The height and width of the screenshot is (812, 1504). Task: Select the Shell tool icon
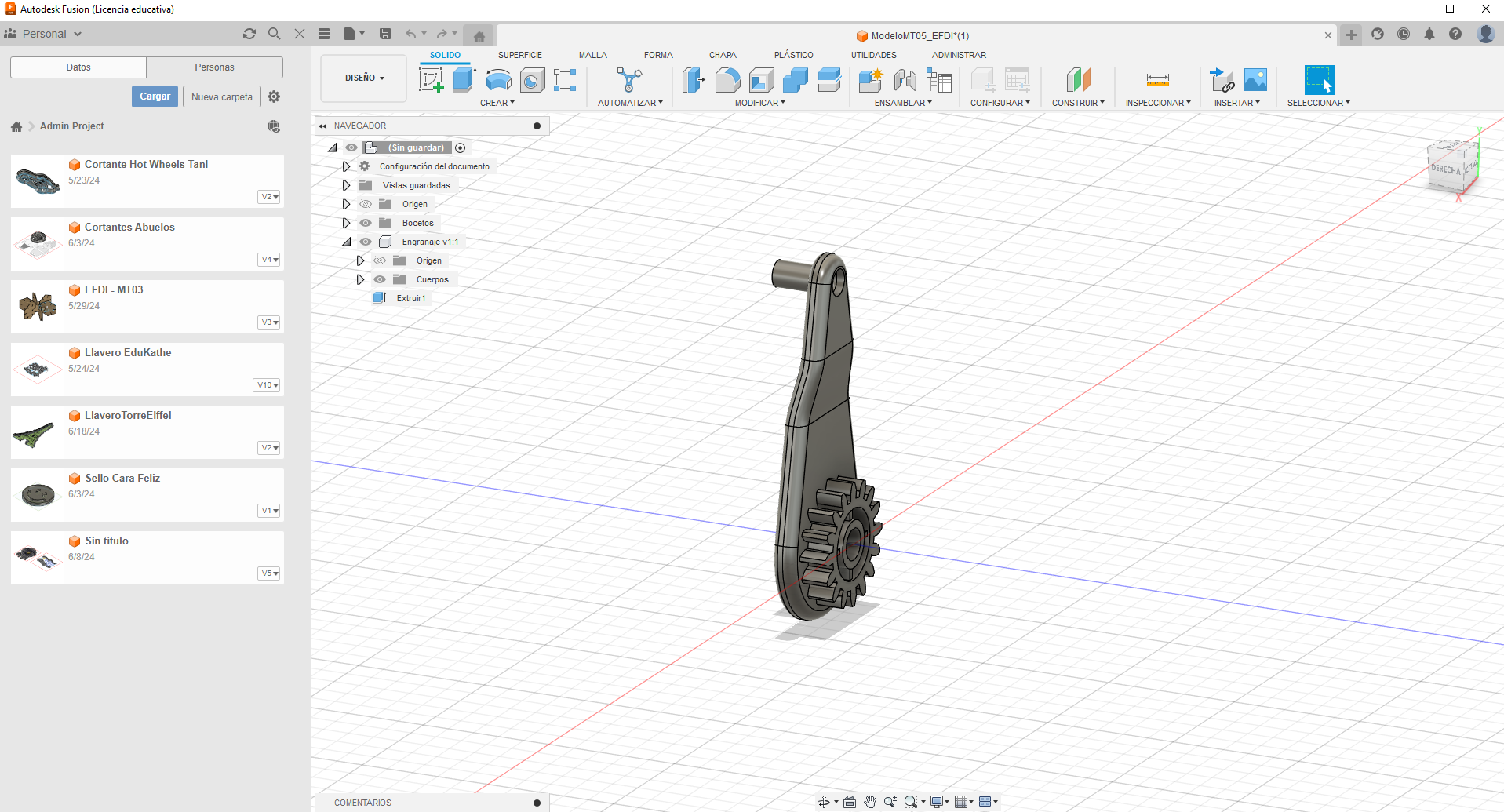[761, 80]
